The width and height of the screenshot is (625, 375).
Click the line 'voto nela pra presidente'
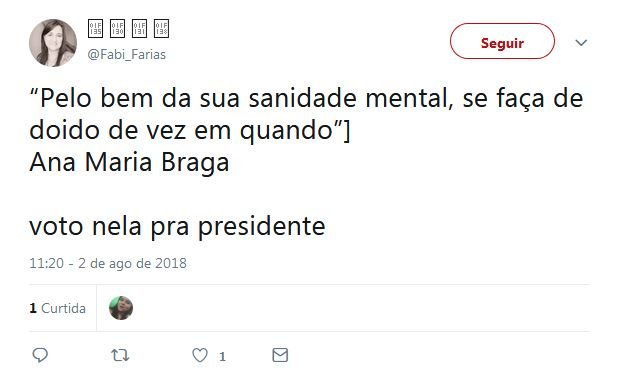coord(177,226)
